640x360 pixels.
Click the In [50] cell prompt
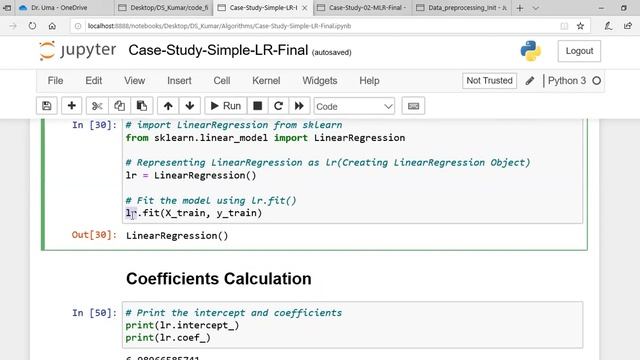click(x=94, y=313)
